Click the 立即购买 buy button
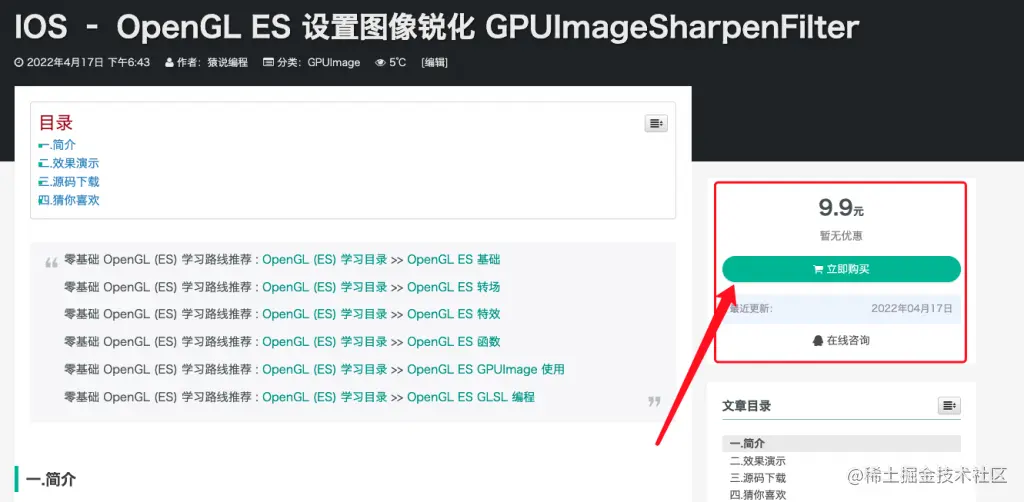Viewport: 1024px width, 502px height. point(841,269)
